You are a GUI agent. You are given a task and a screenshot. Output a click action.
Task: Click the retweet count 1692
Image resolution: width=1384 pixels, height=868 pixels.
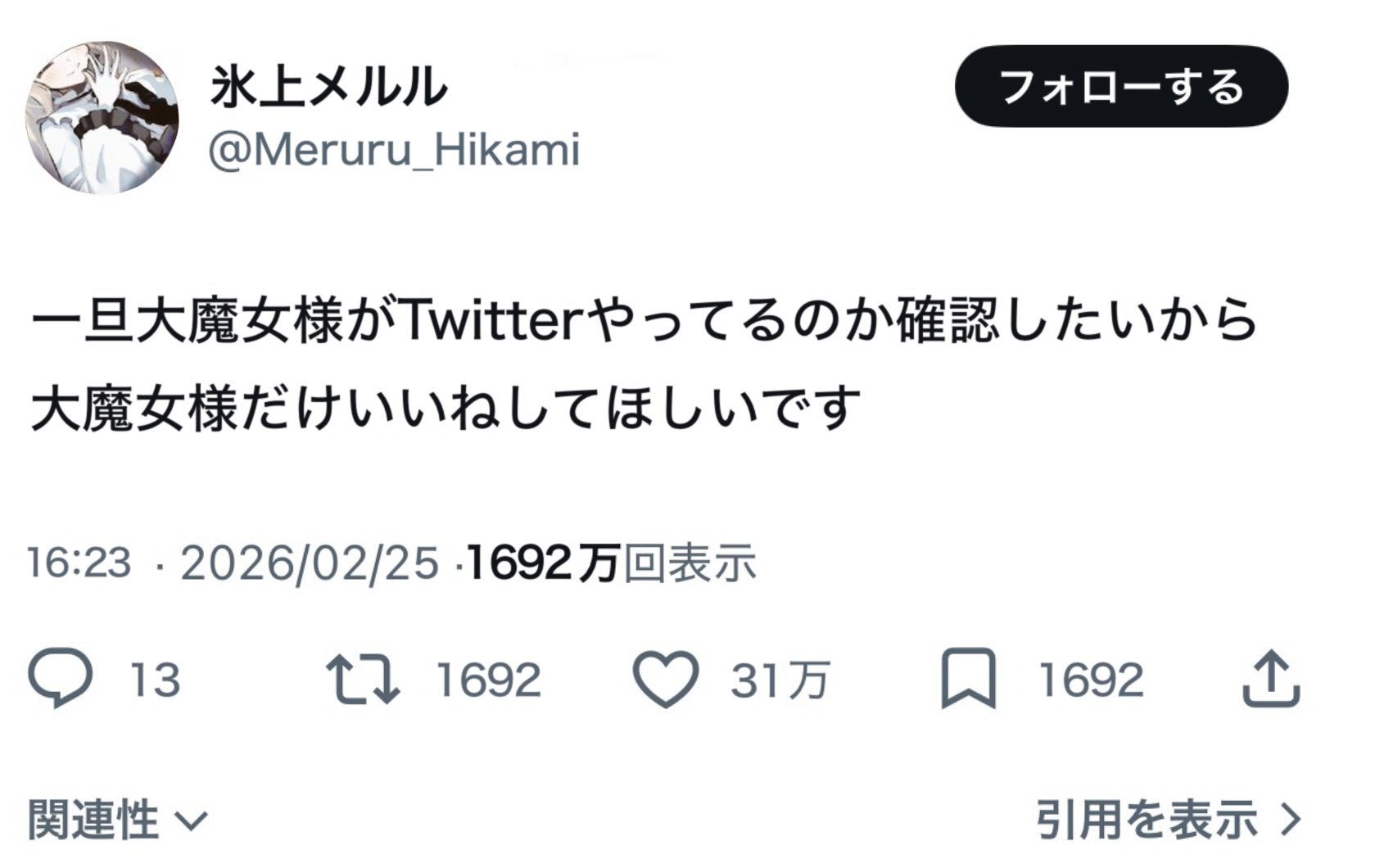[488, 680]
